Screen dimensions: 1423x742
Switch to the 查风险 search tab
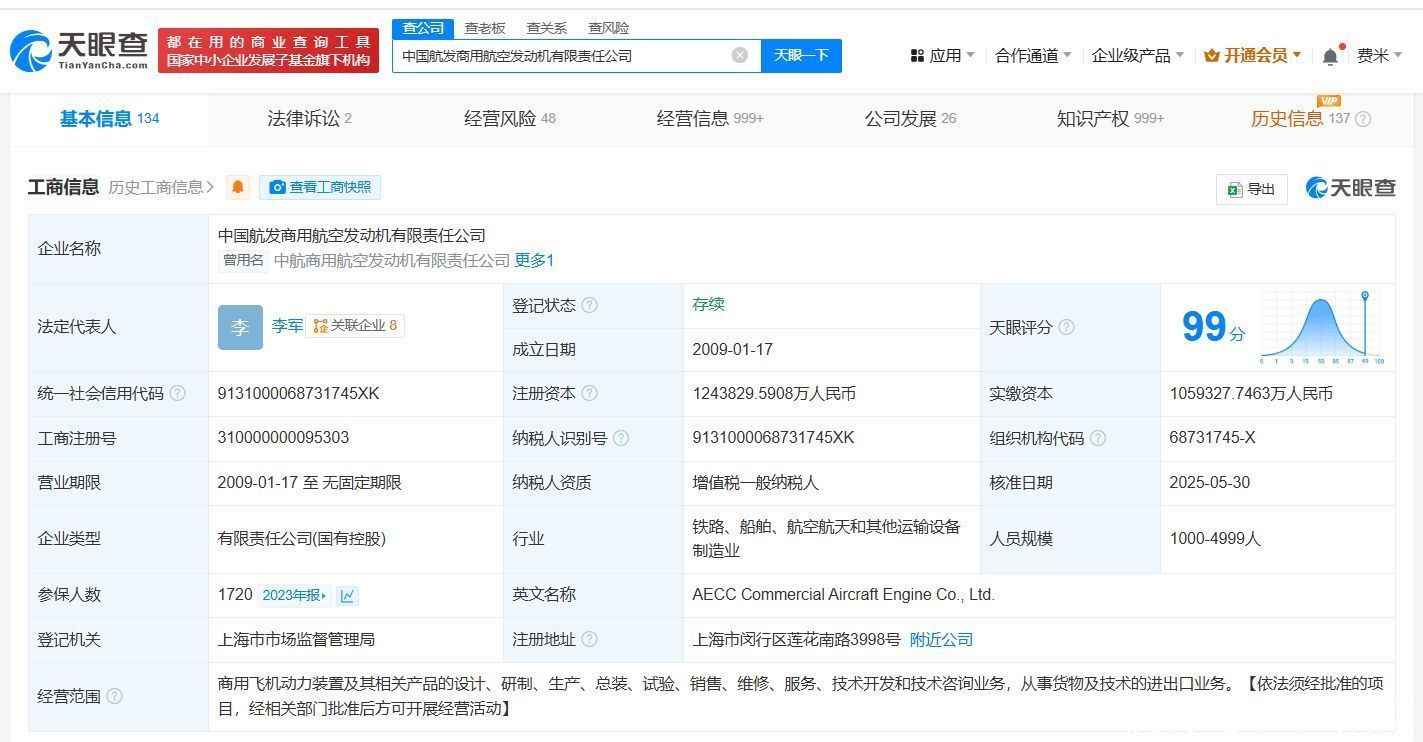608,28
